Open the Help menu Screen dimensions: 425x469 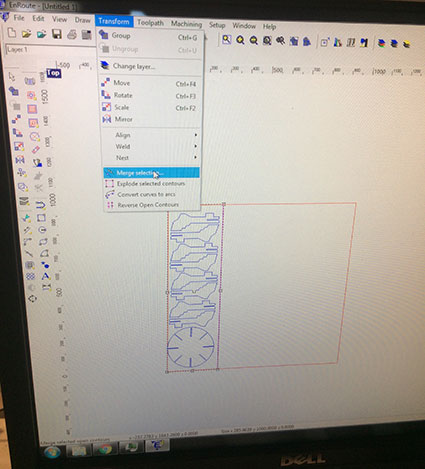(x=269, y=26)
